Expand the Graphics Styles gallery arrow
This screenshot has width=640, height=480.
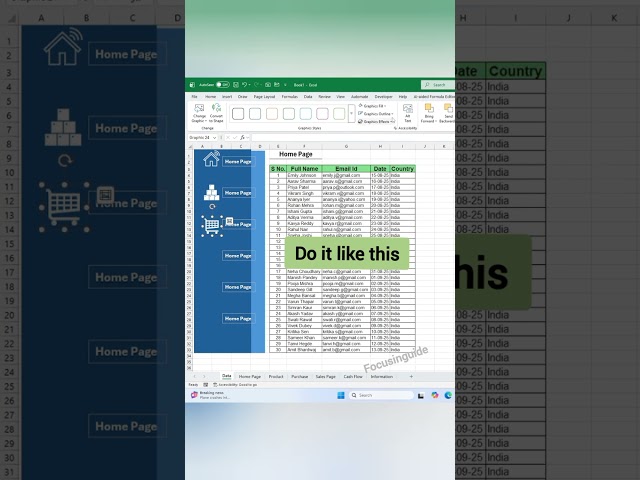point(351,113)
